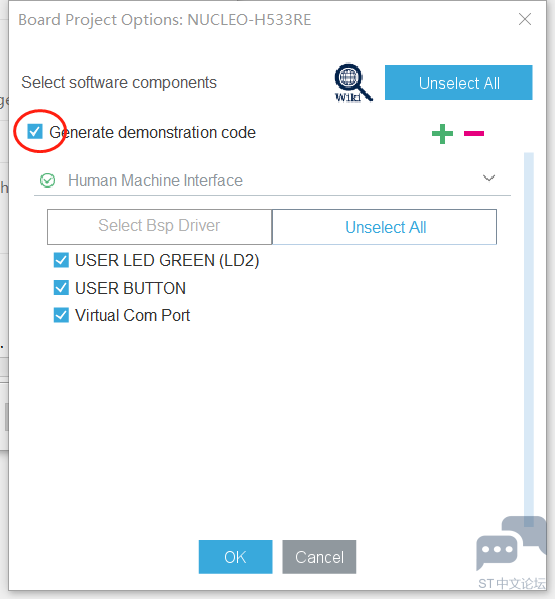Click the pink minus collapse-all icon
Screen dimensions: 555x599
(x=474, y=133)
